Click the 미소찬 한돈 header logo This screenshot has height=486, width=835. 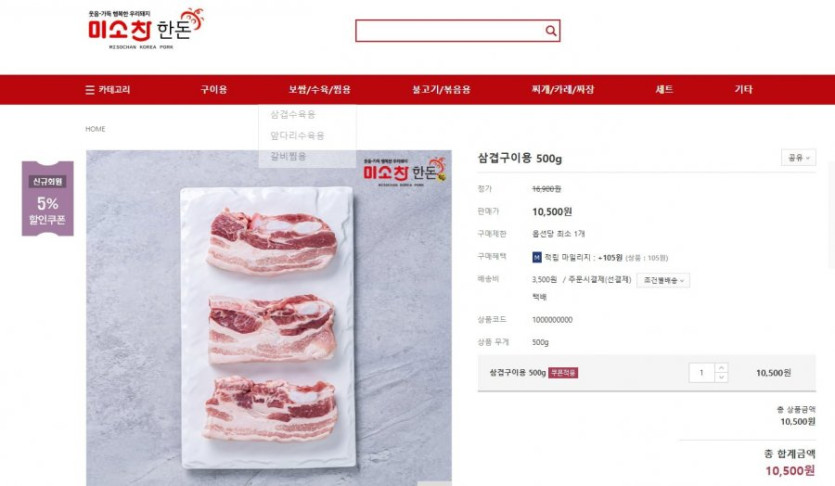coord(146,29)
